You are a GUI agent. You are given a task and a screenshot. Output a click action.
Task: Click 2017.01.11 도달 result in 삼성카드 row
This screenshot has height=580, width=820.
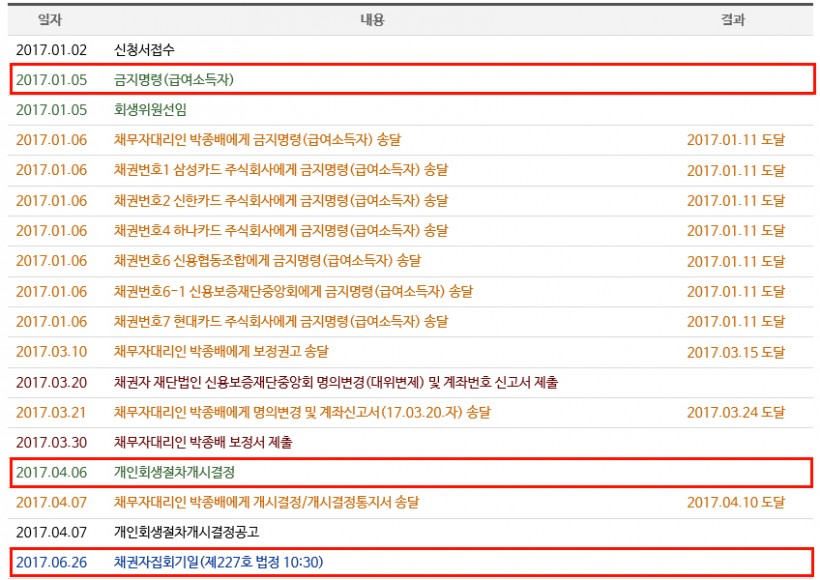pos(736,170)
